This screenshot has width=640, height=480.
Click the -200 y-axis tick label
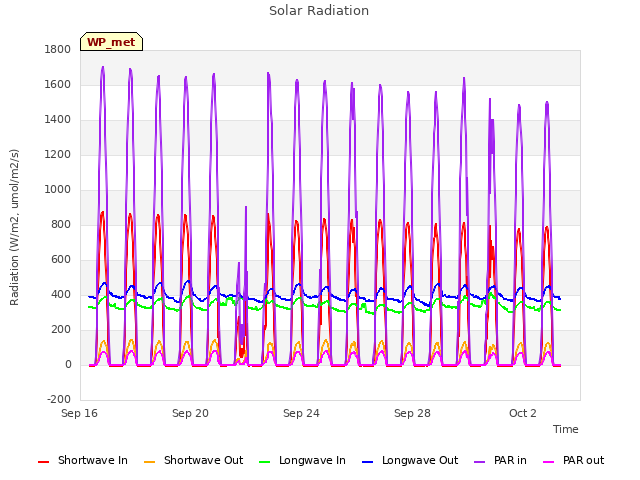pyautogui.click(x=59, y=399)
